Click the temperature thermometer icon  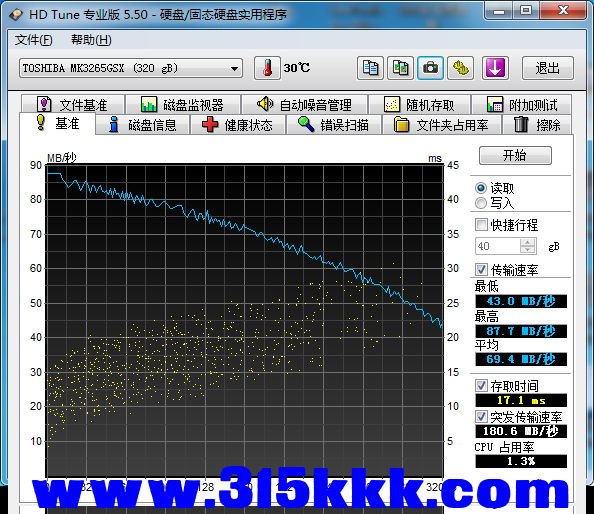(267, 68)
